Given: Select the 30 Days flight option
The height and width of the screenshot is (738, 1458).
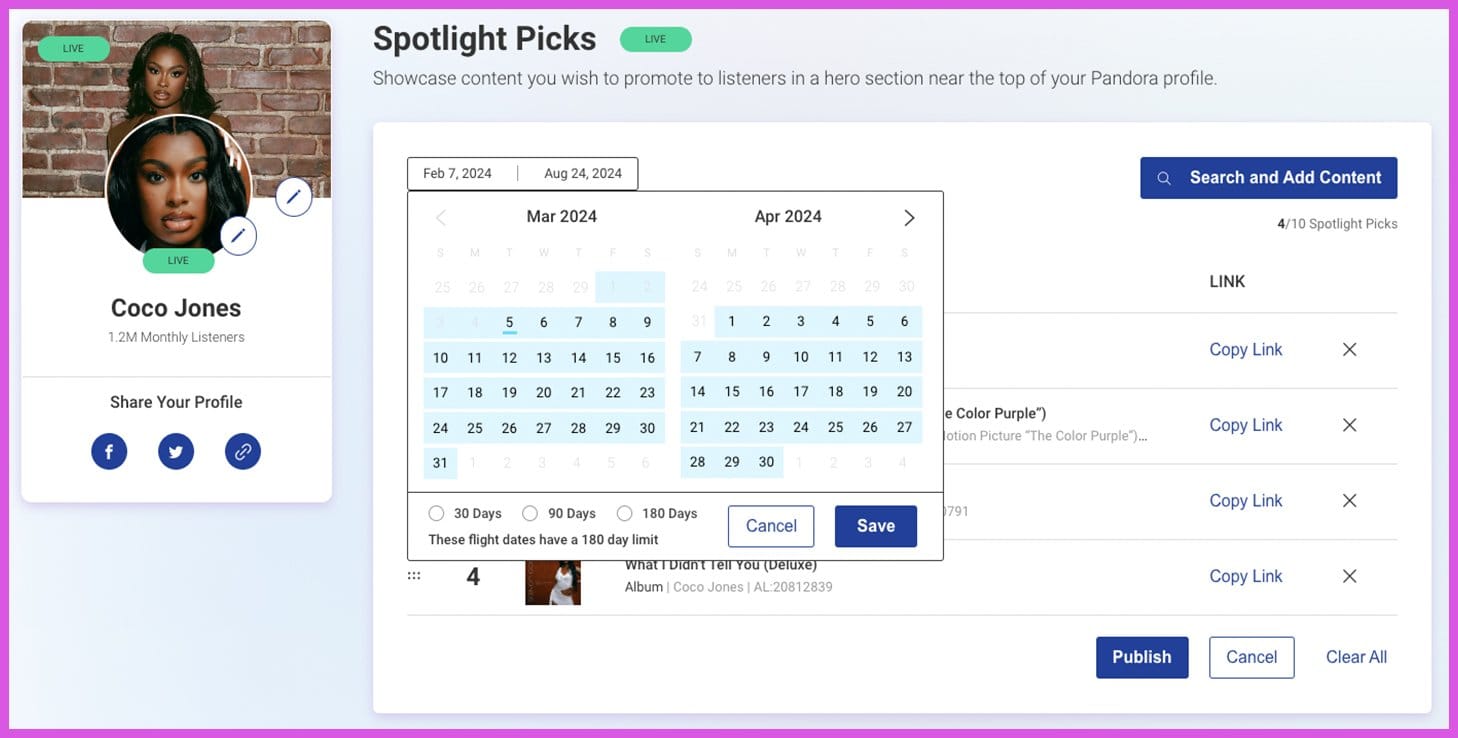Looking at the screenshot, I should click(x=437, y=512).
